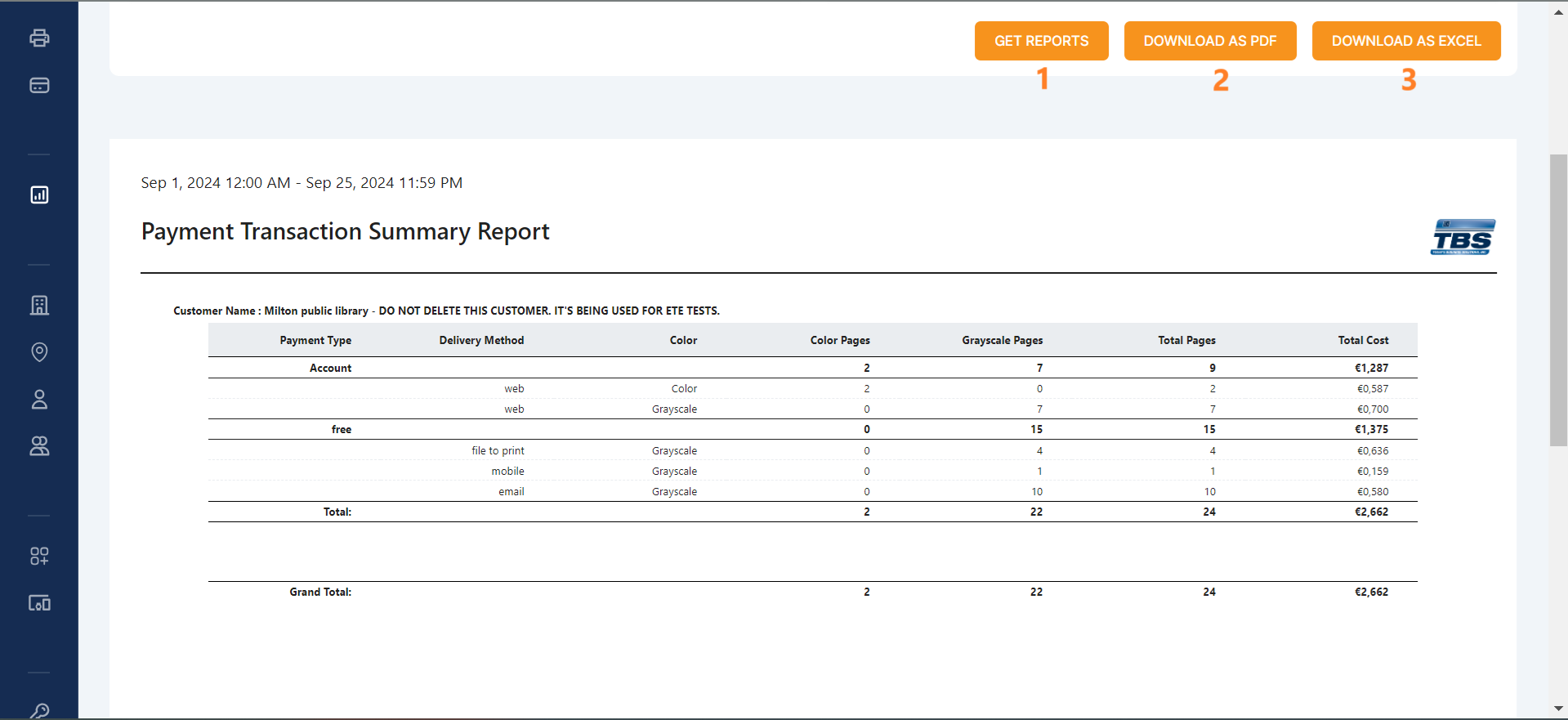Click the user group sidebar icon
The width and height of the screenshot is (1568, 720).
point(39,445)
